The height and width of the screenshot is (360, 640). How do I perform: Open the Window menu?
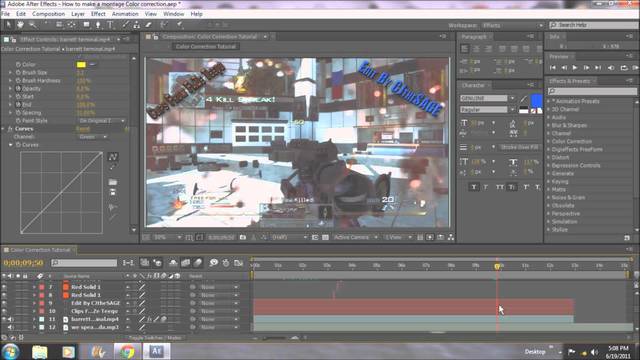(x=173, y=14)
